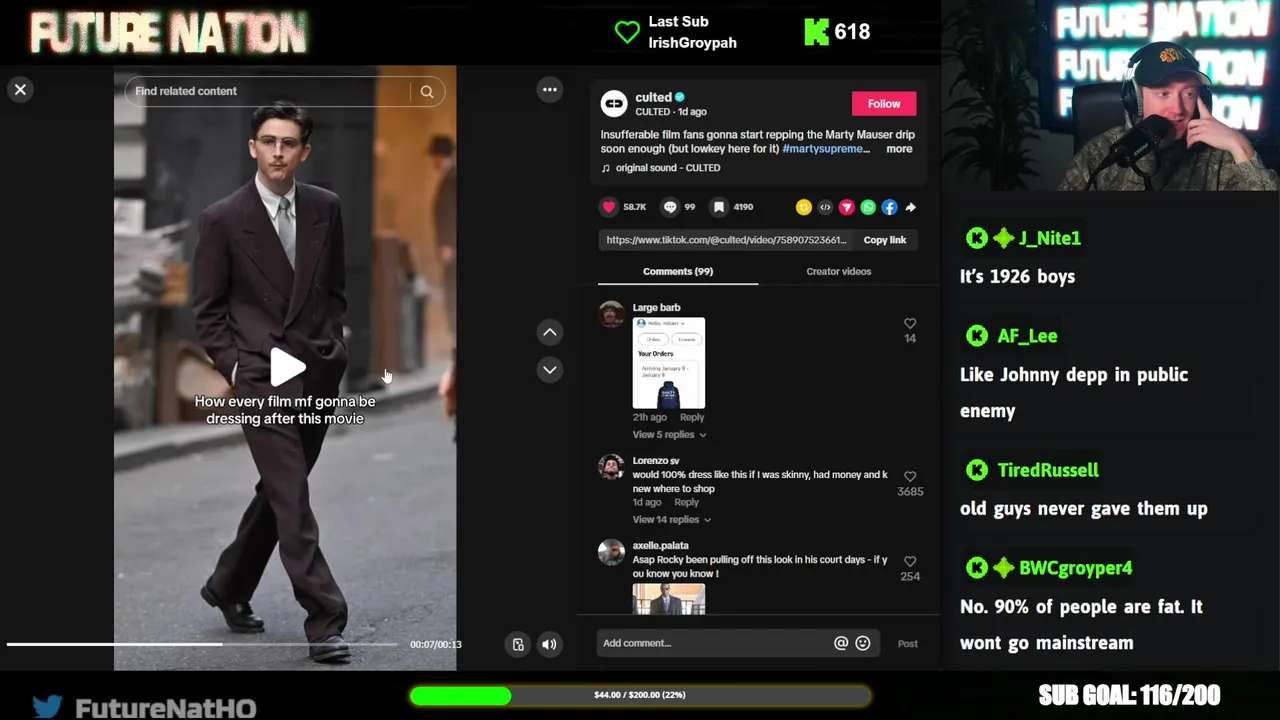Share to WhatsApp icon
1280x720 pixels.
868,207
